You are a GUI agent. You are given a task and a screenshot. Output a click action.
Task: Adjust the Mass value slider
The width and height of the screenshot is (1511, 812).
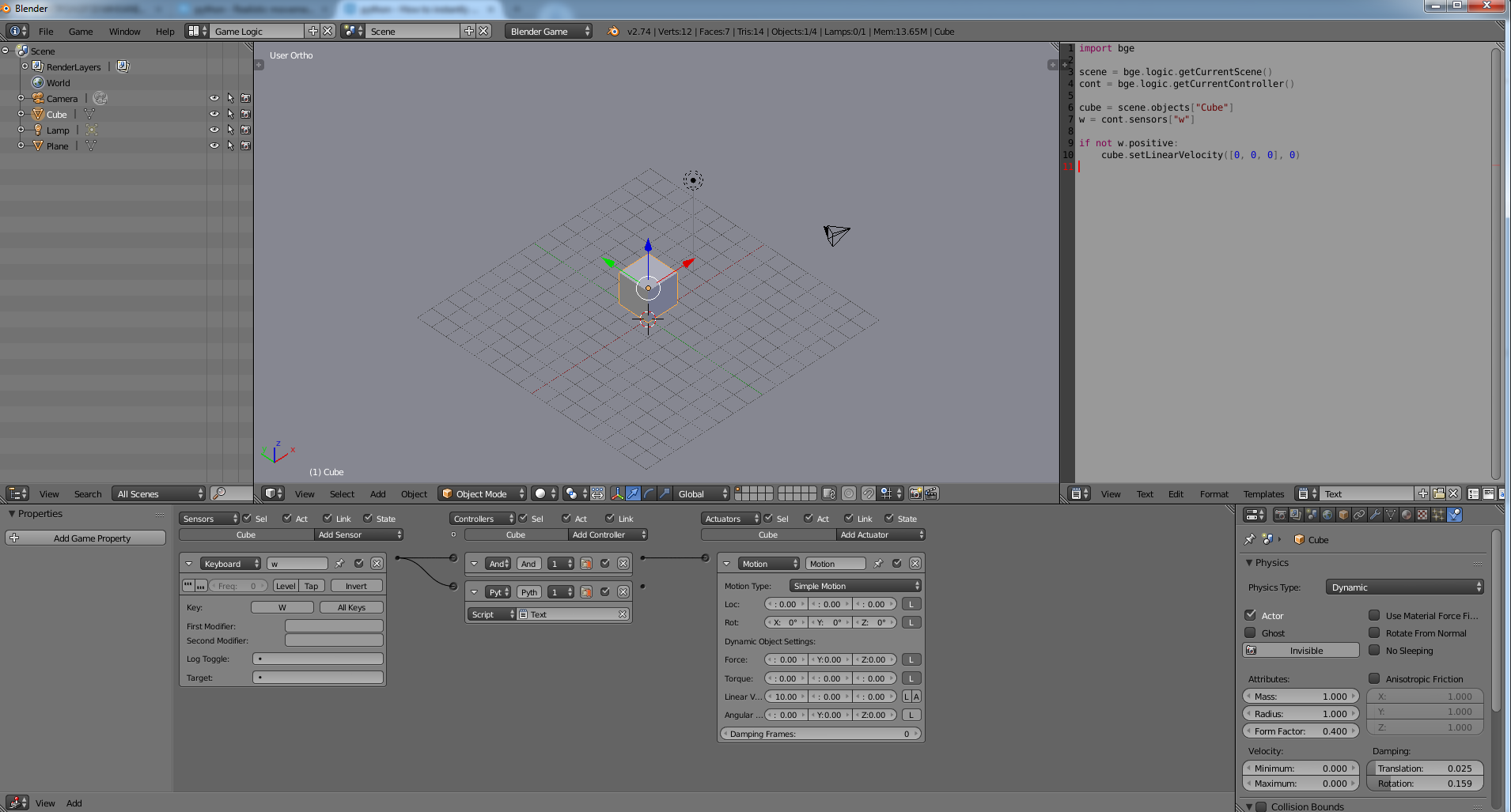[1301, 696]
